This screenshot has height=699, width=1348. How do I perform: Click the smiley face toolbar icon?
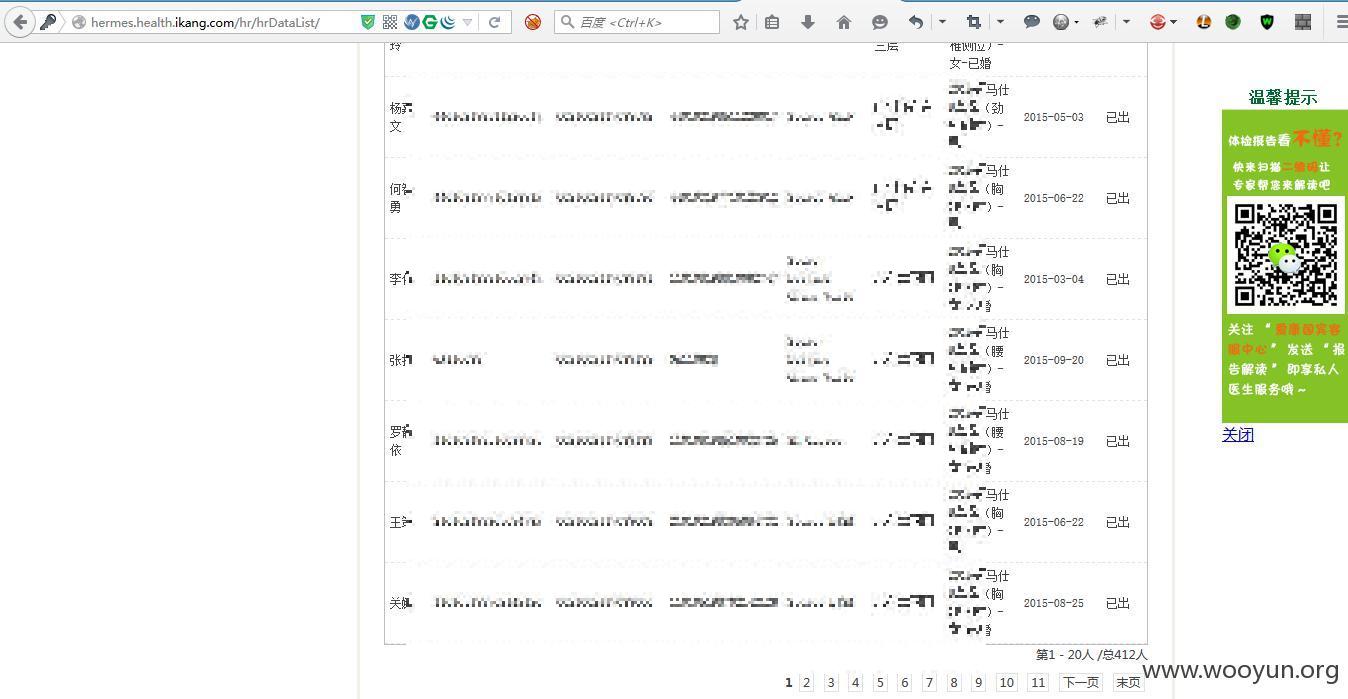(880, 21)
